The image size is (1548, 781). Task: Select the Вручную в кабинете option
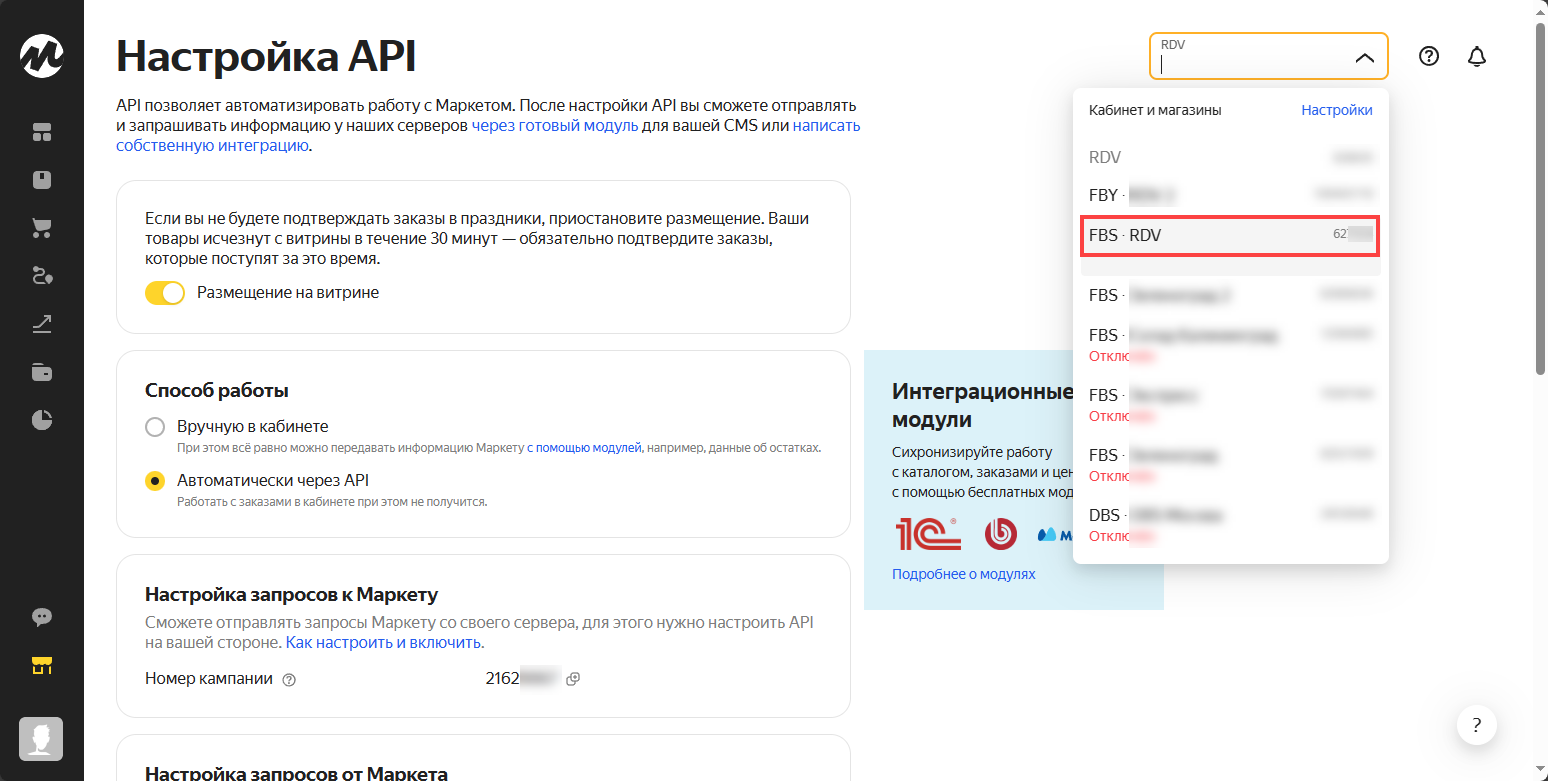point(155,427)
